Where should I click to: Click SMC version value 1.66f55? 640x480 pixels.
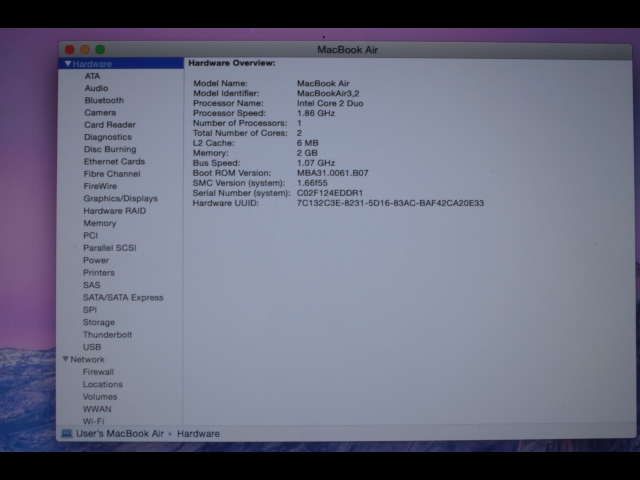pyautogui.click(x=312, y=183)
